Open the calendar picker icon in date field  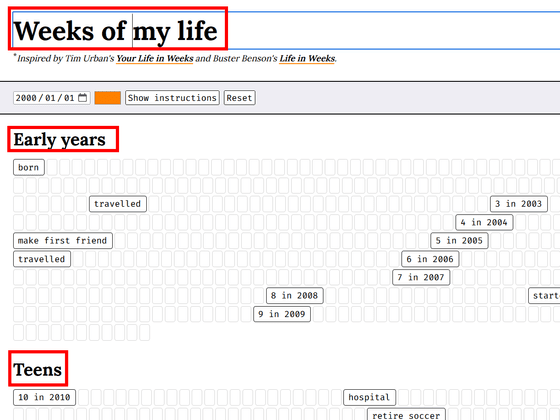[x=82, y=98]
